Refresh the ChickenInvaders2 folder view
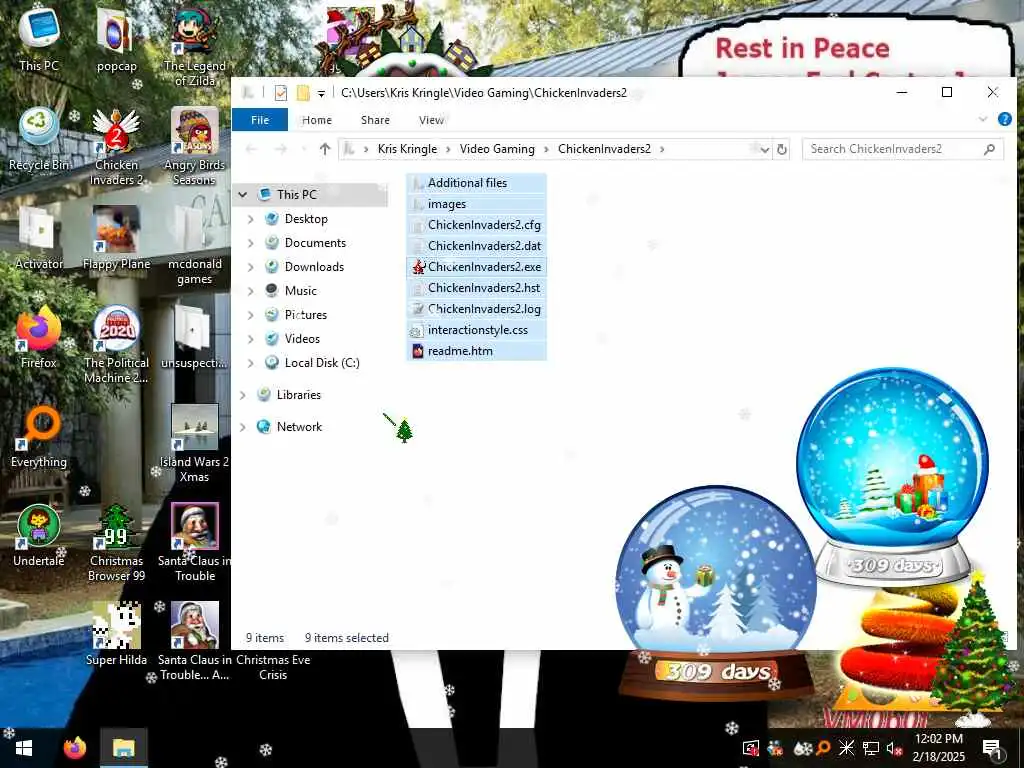Viewport: 1024px width, 768px height. (x=782, y=150)
